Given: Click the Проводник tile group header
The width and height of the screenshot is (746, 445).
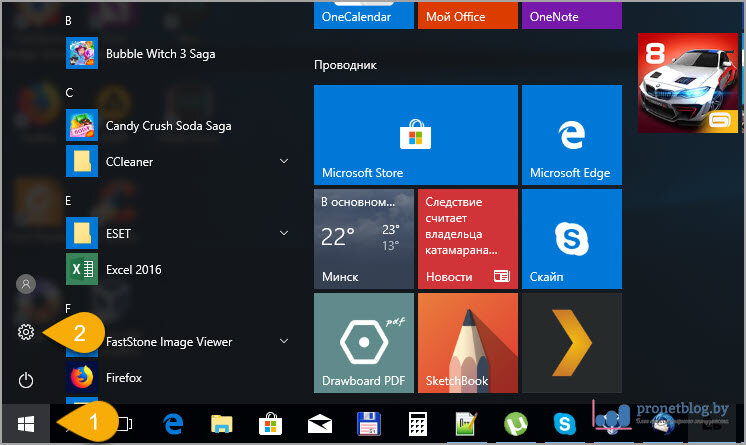Looking at the screenshot, I should 345,65.
